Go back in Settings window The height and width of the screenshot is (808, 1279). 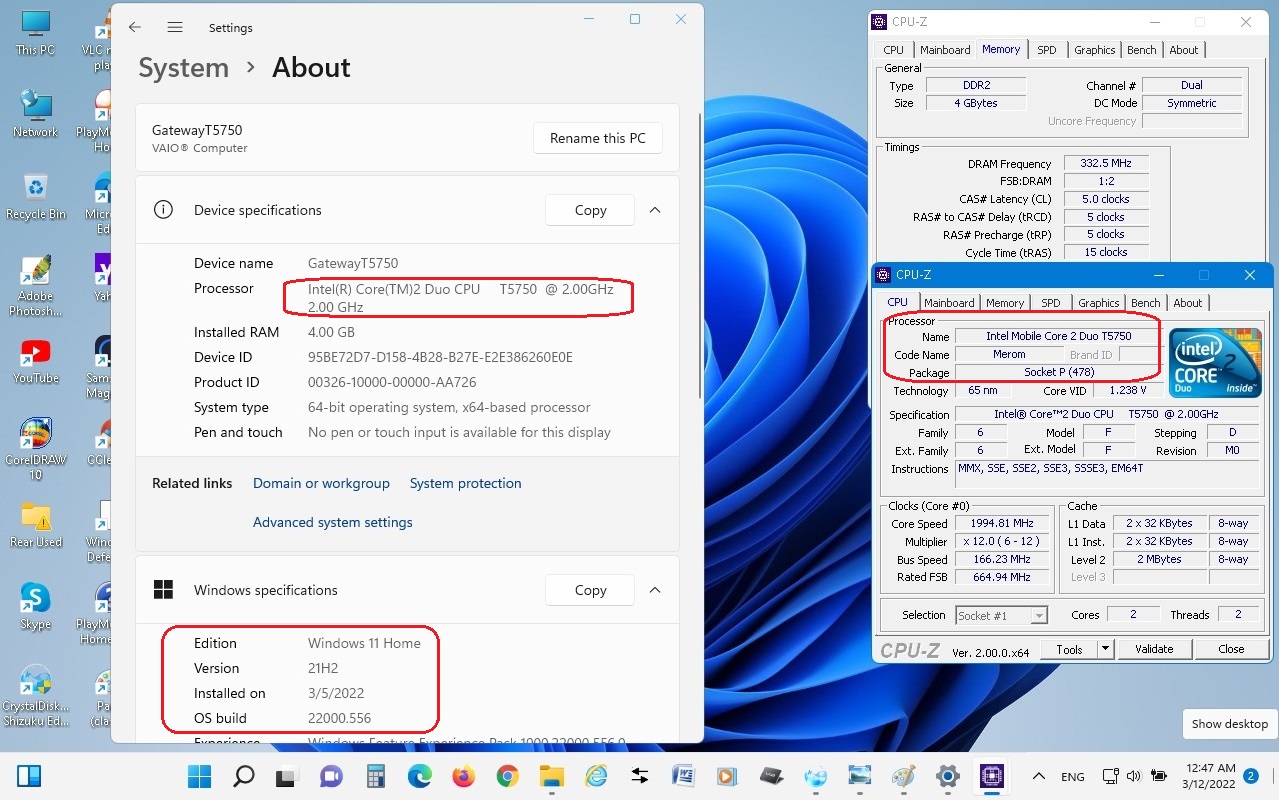pyautogui.click(x=135, y=28)
